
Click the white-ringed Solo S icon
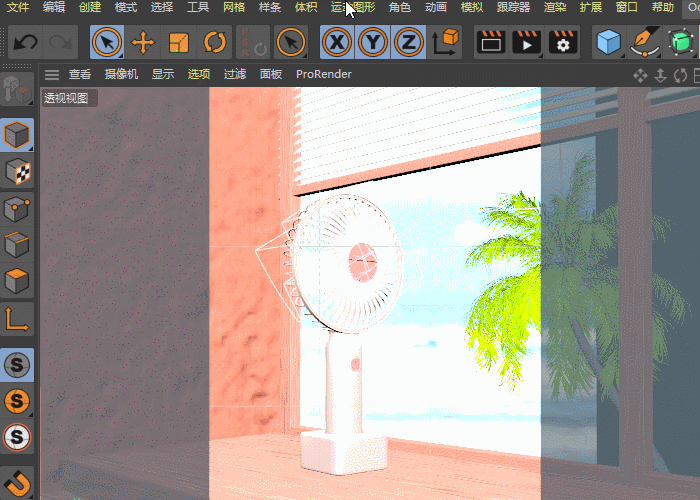click(17, 437)
